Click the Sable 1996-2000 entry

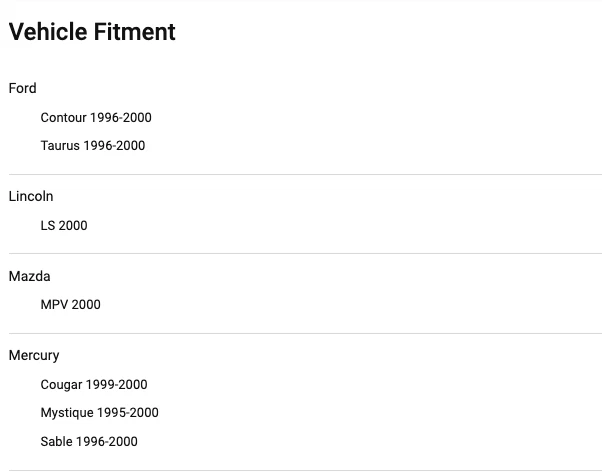point(89,441)
